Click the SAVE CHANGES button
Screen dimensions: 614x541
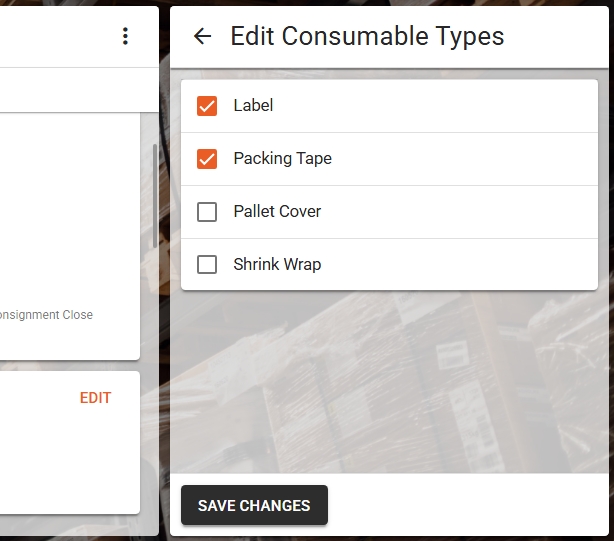pyautogui.click(x=254, y=505)
